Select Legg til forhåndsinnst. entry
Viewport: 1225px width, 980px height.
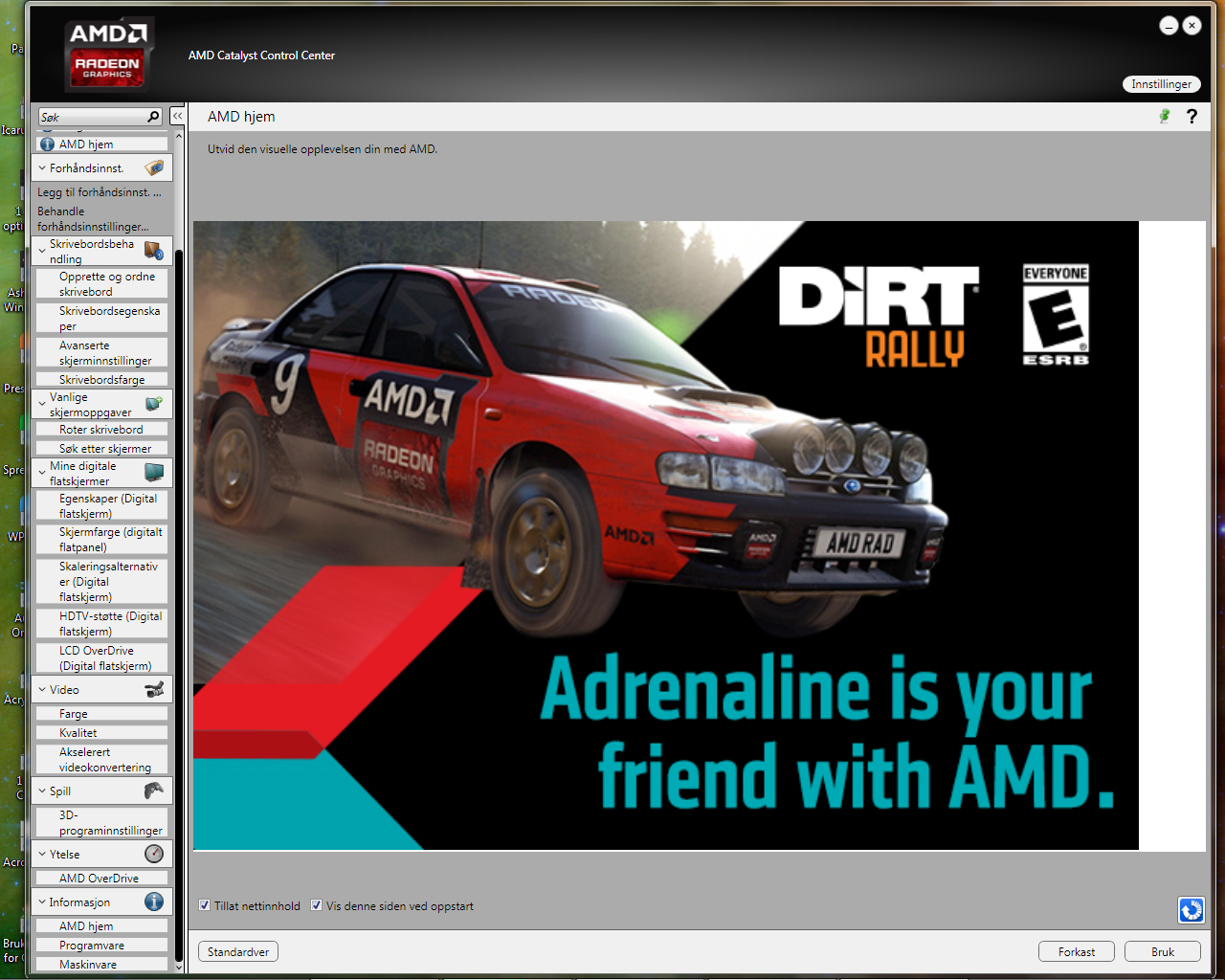[100, 192]
